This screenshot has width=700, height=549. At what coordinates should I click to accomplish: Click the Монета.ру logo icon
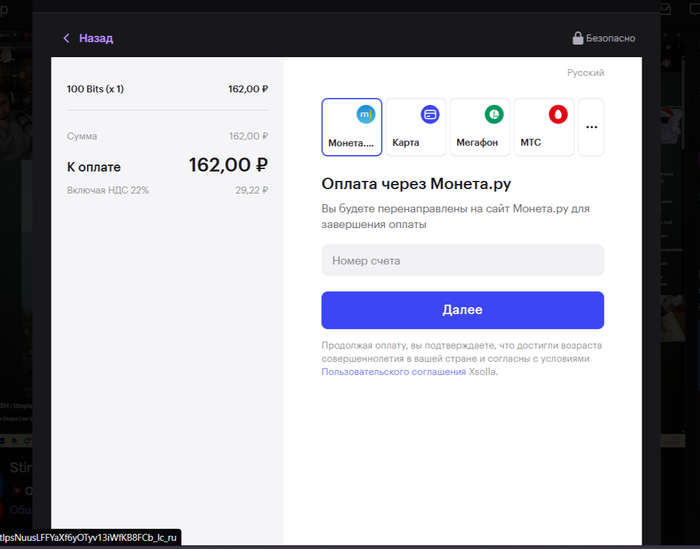coord(366,114)
